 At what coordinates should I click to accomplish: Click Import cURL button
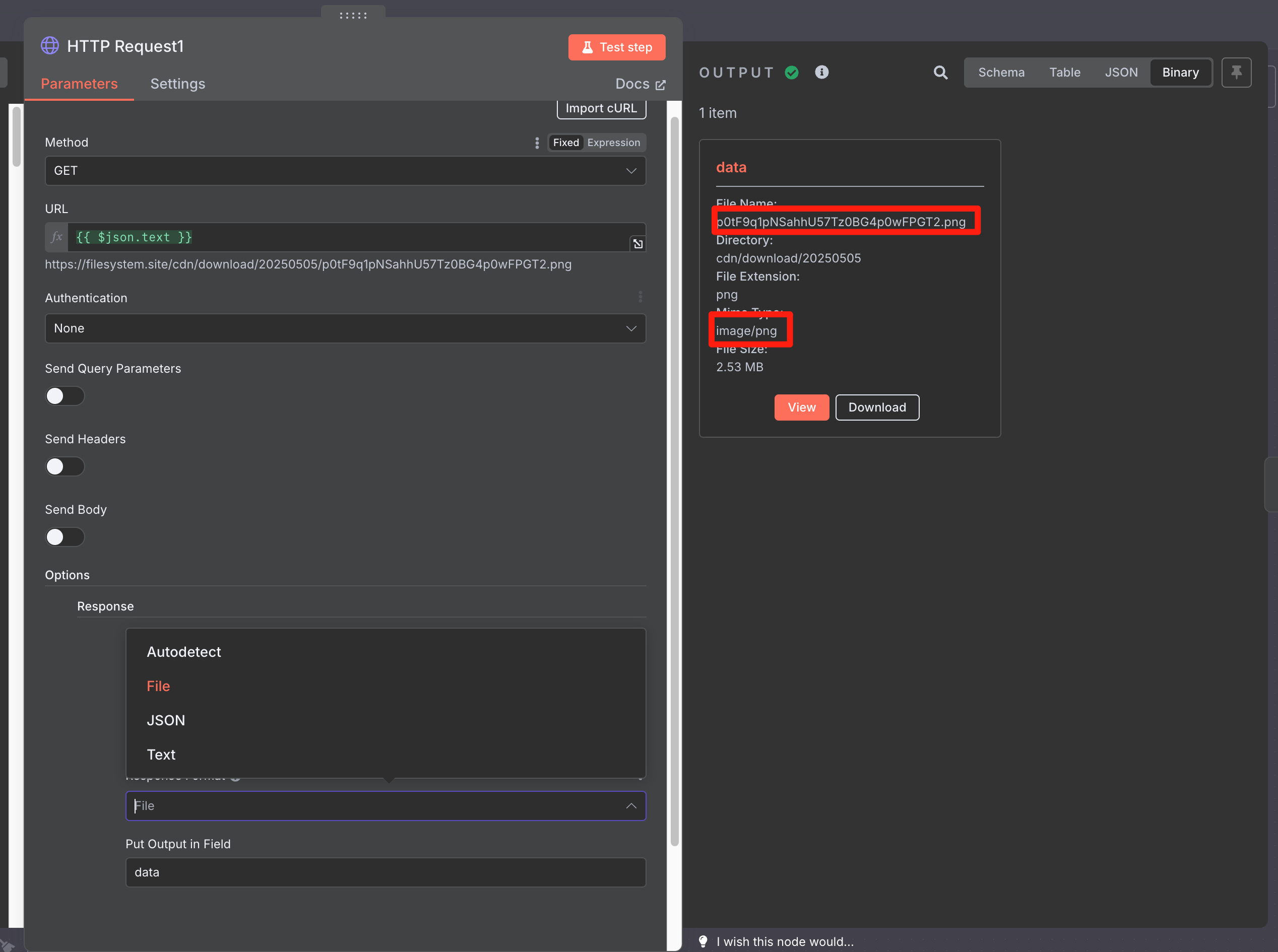(601, 108)
